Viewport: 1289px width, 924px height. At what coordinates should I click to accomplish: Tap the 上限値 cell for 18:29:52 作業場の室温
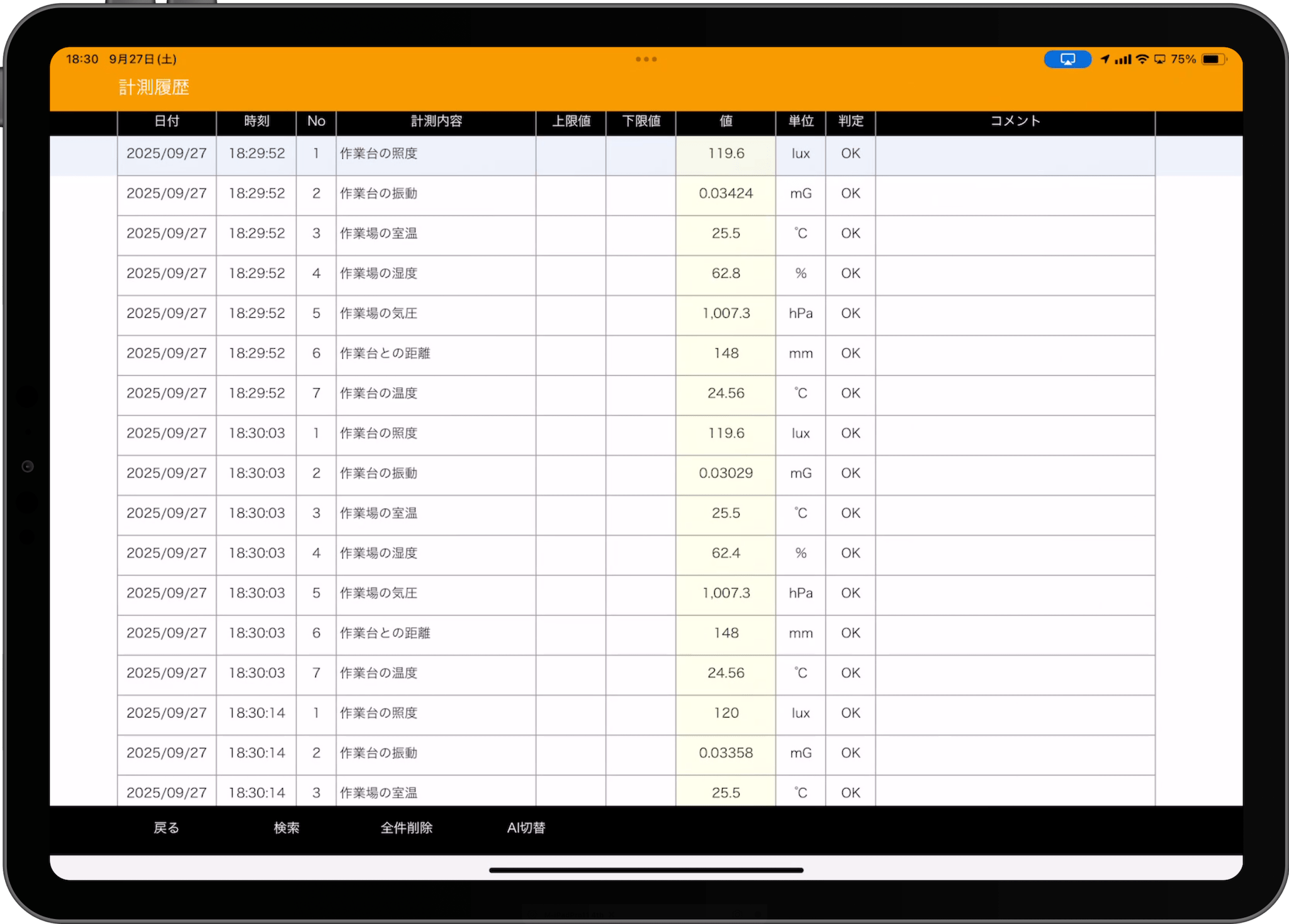(x=571, y=234)
